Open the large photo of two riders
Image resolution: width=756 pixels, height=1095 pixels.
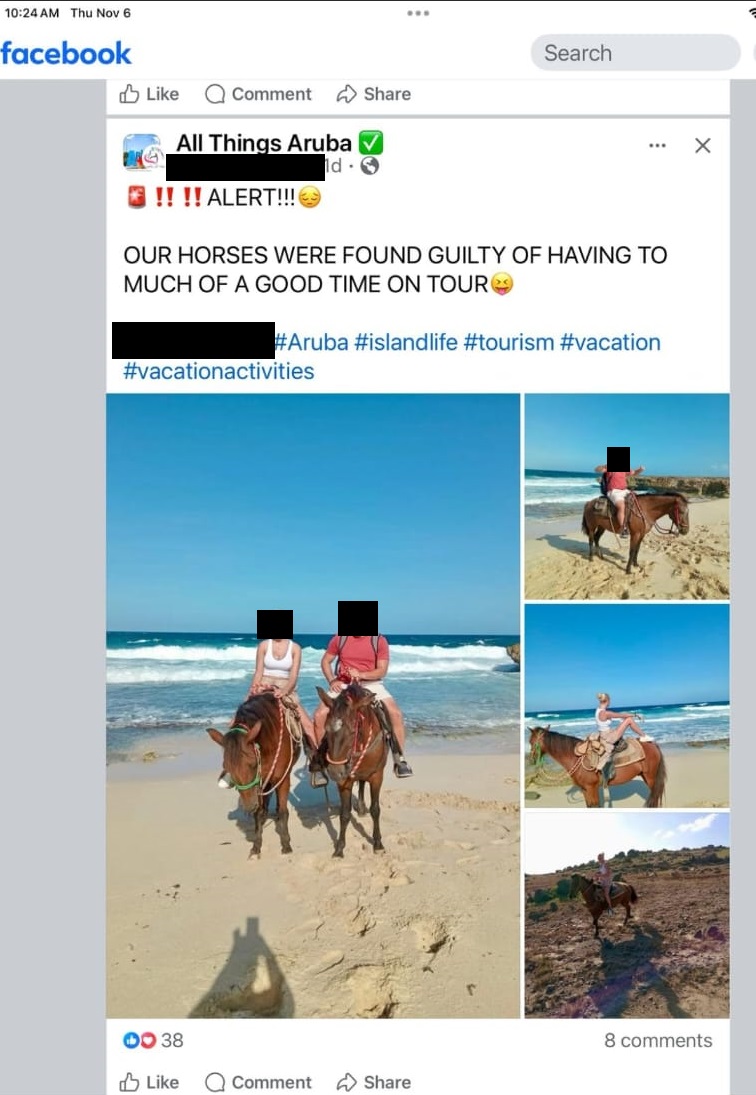click(313, 705)
